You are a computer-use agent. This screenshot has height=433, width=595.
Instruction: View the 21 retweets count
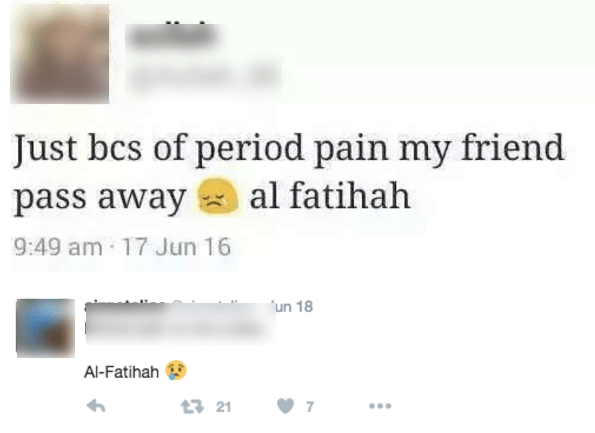(x=223, y=407)
